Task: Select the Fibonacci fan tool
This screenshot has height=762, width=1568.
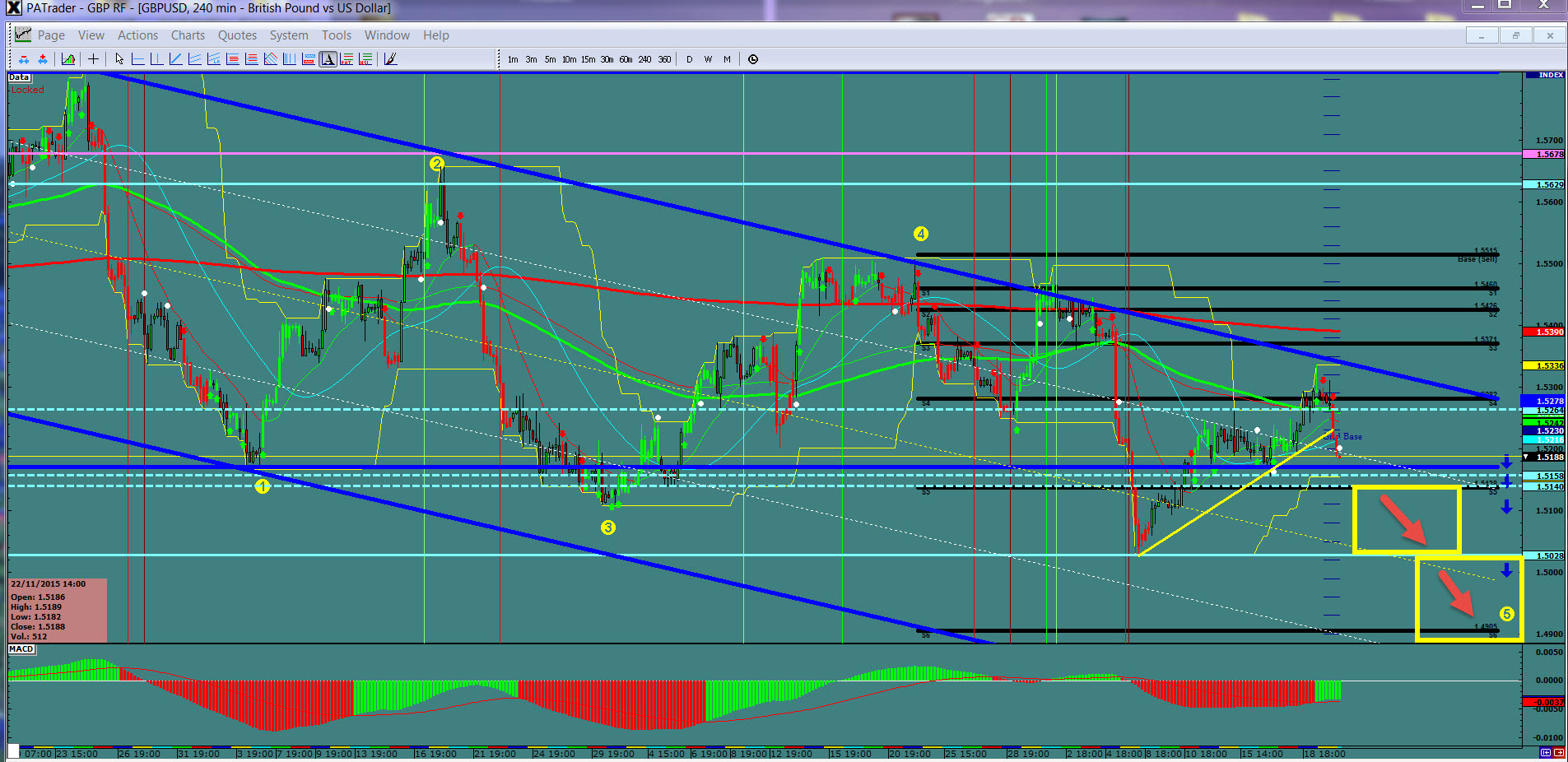Action: pos(271,59)
